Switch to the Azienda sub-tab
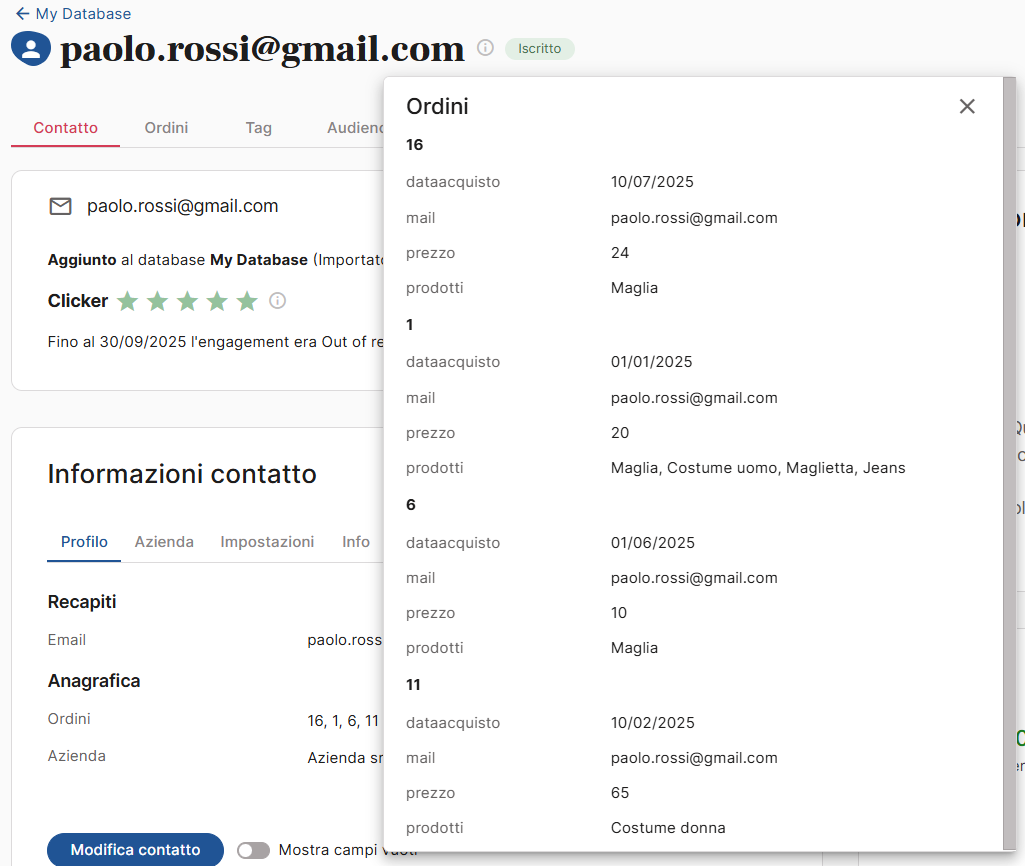 click(164, 542)
